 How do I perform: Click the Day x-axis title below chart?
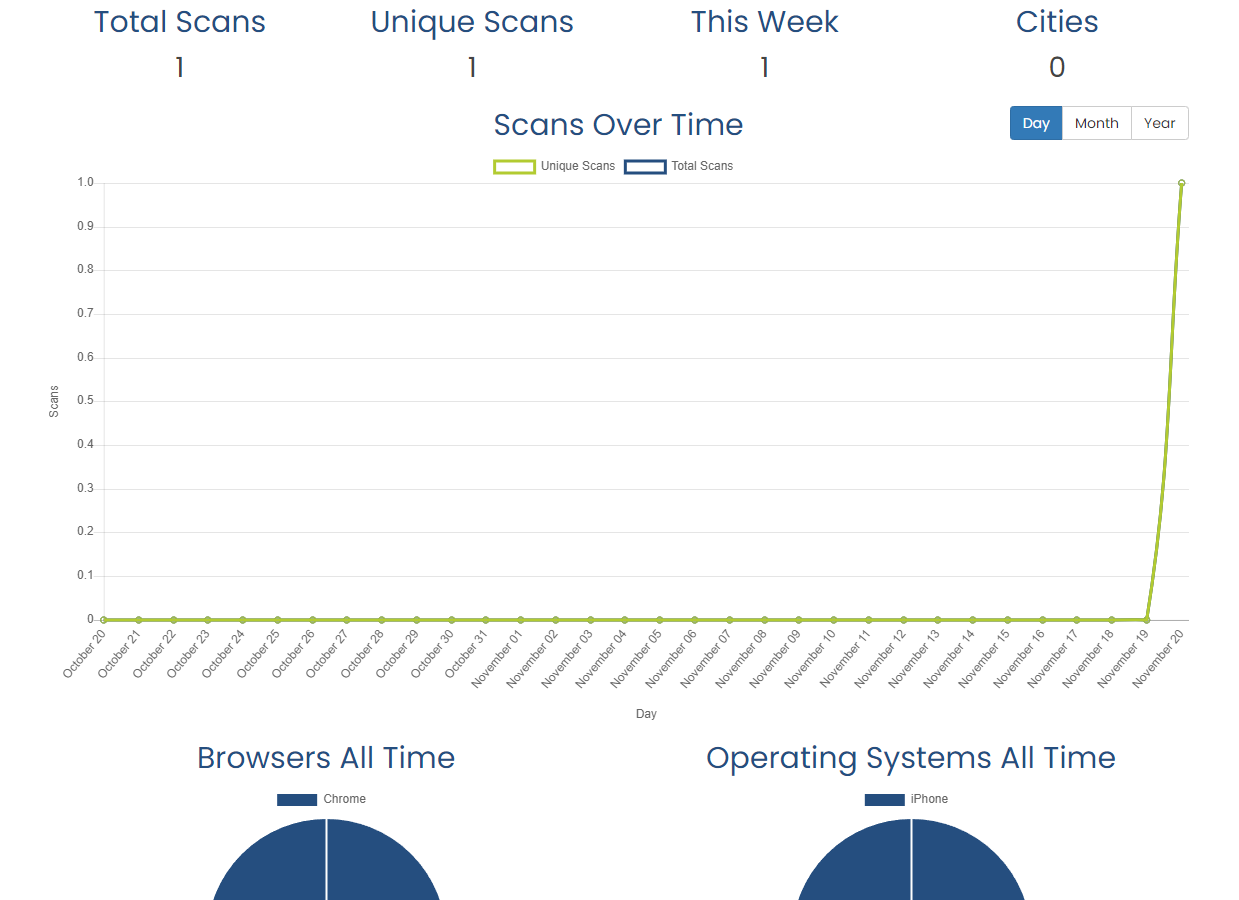646,714
